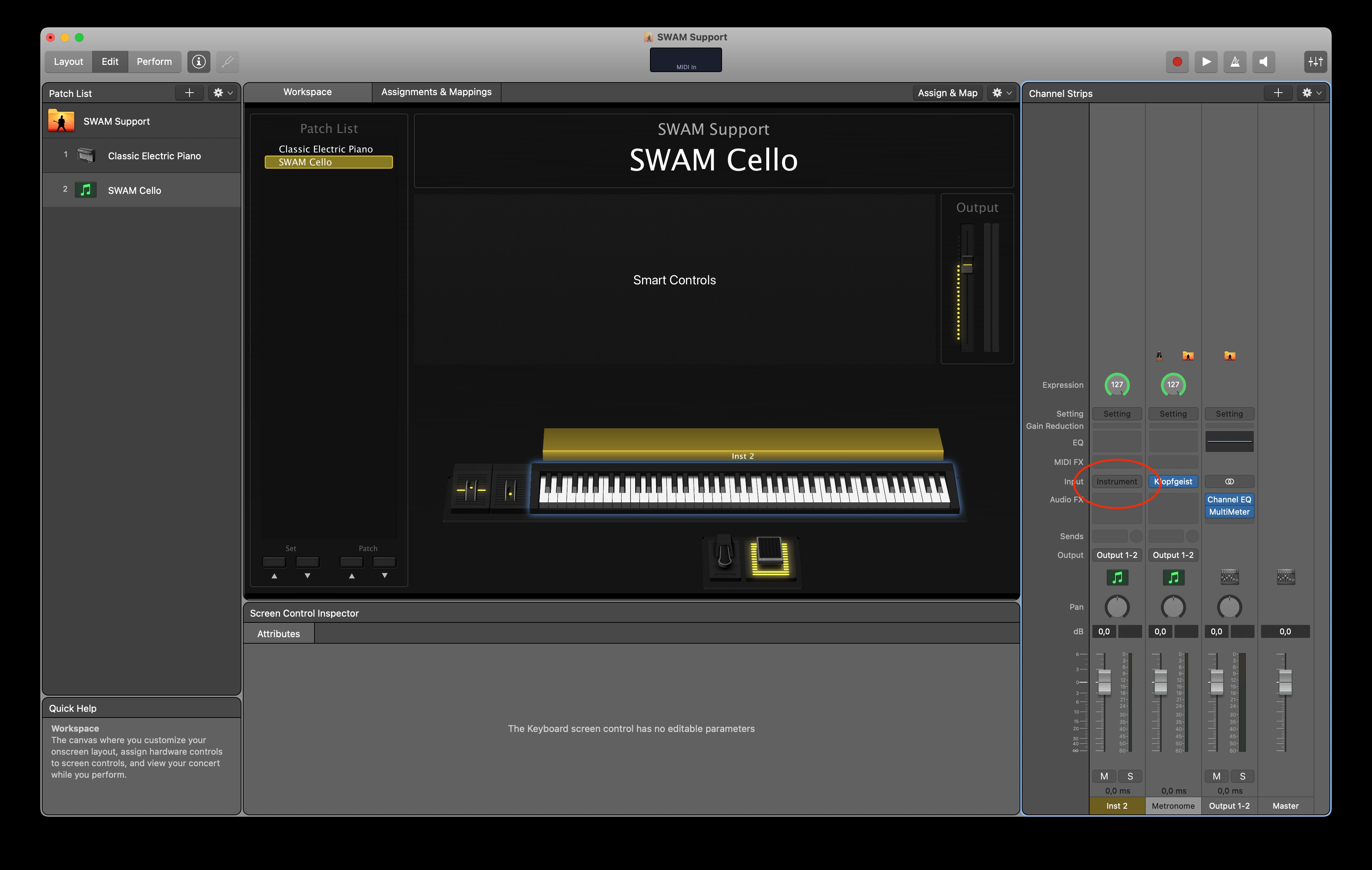
Task: Open the Channel Strips gear dropdown
Action: [x=1311, y=93]
